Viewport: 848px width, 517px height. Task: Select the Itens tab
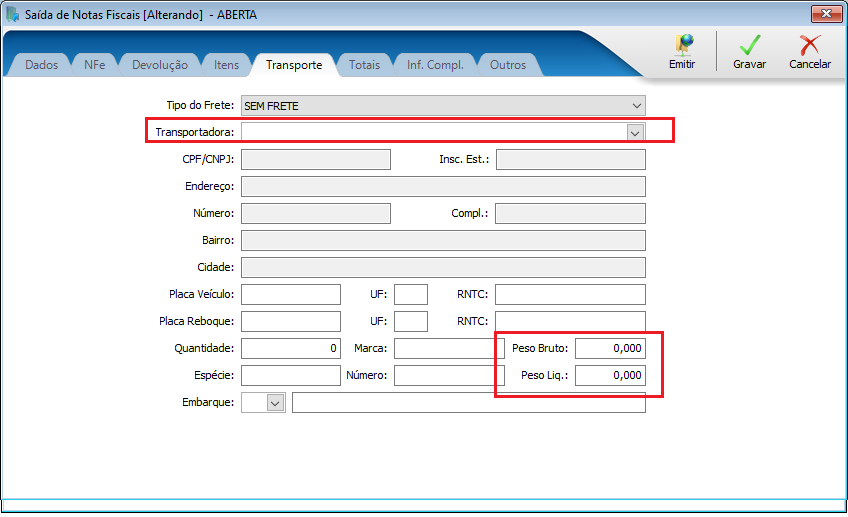[x=226, y=65]
